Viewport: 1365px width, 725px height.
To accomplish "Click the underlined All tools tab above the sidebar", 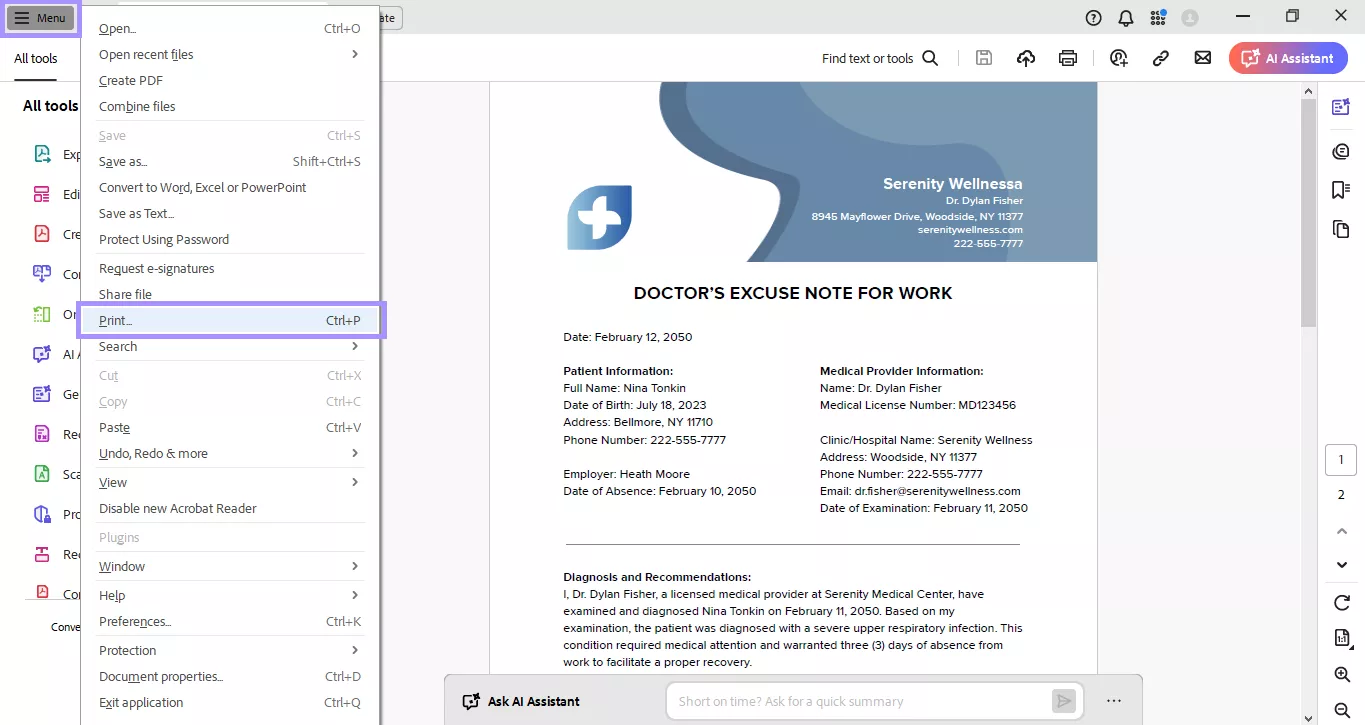I will click(36, 59).
